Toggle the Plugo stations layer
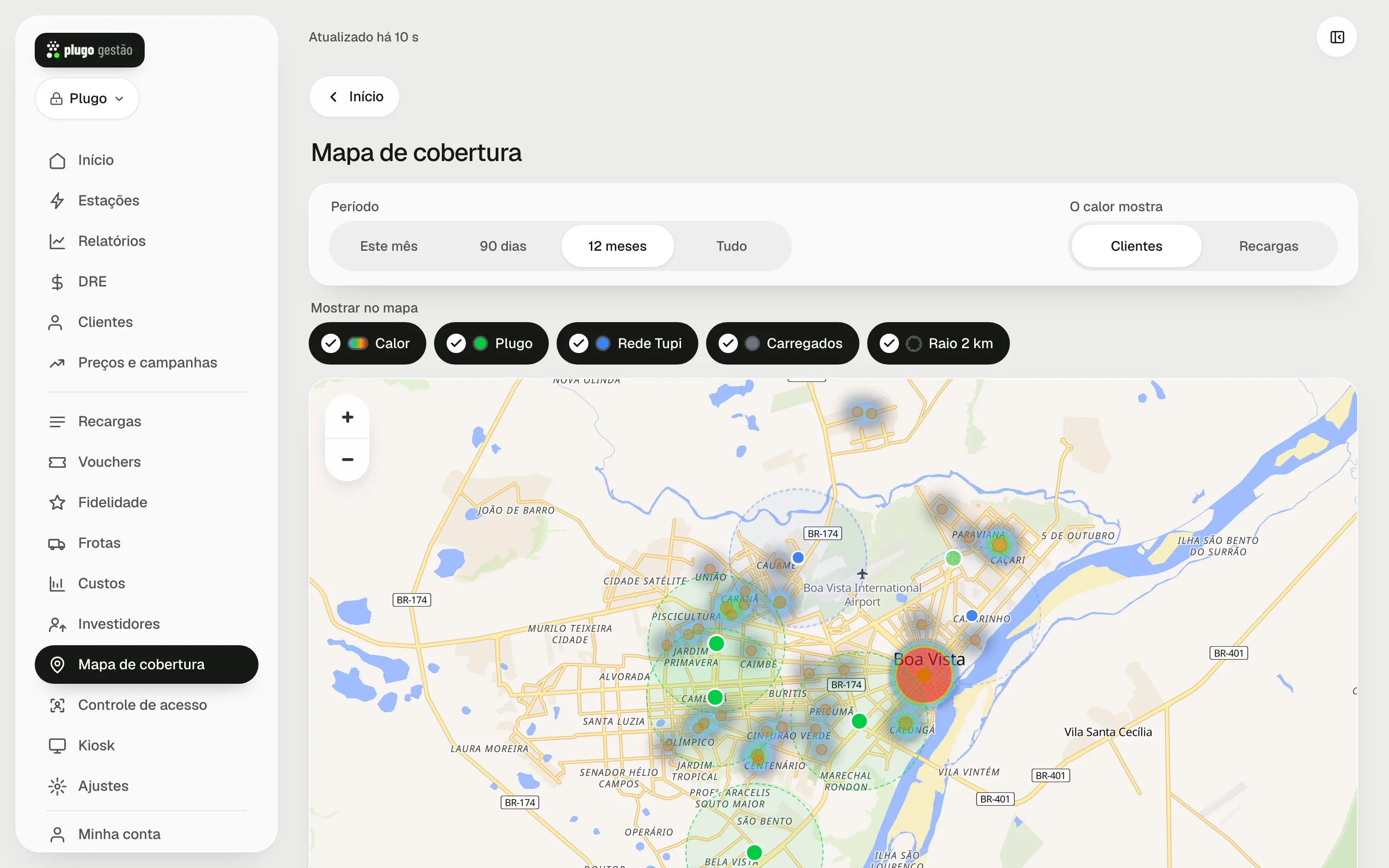Viewport: 1389px width, 868px height. pyautogui.click(x=491, y=343)
